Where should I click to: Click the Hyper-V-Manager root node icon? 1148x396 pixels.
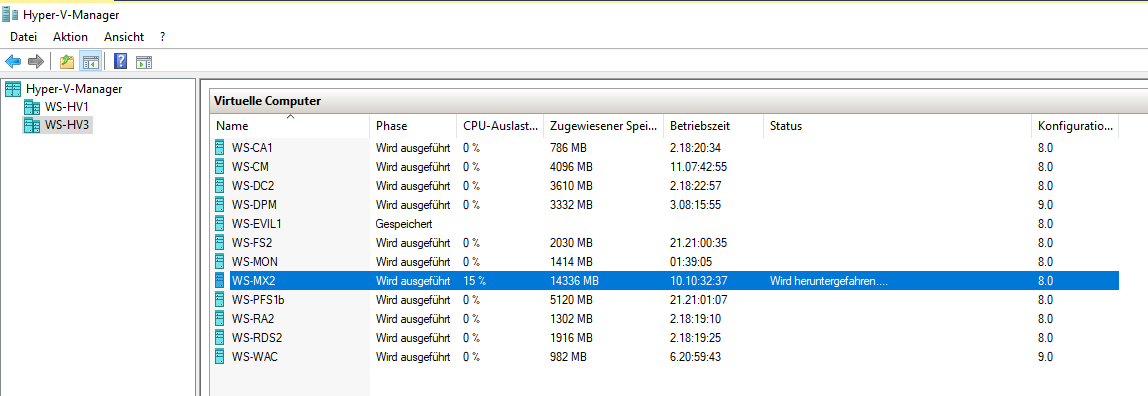(13, 89)
